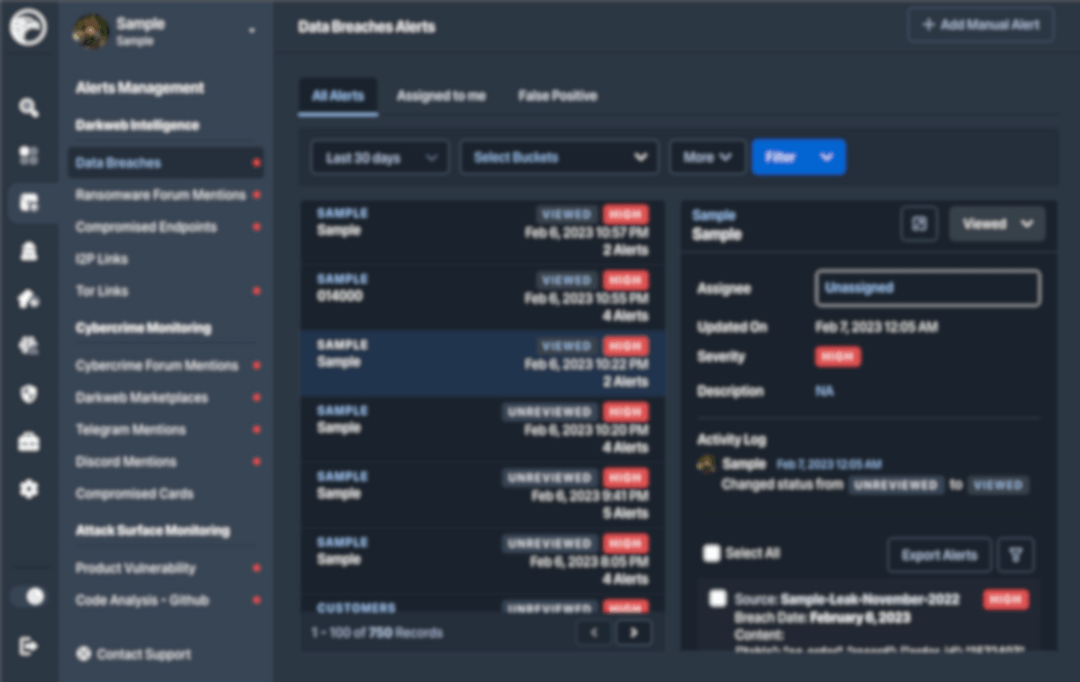Image resolution: width=1080 pixels, height=682 pixels.
Task: Expand the More dropdown
Action: tap(707, 158)
